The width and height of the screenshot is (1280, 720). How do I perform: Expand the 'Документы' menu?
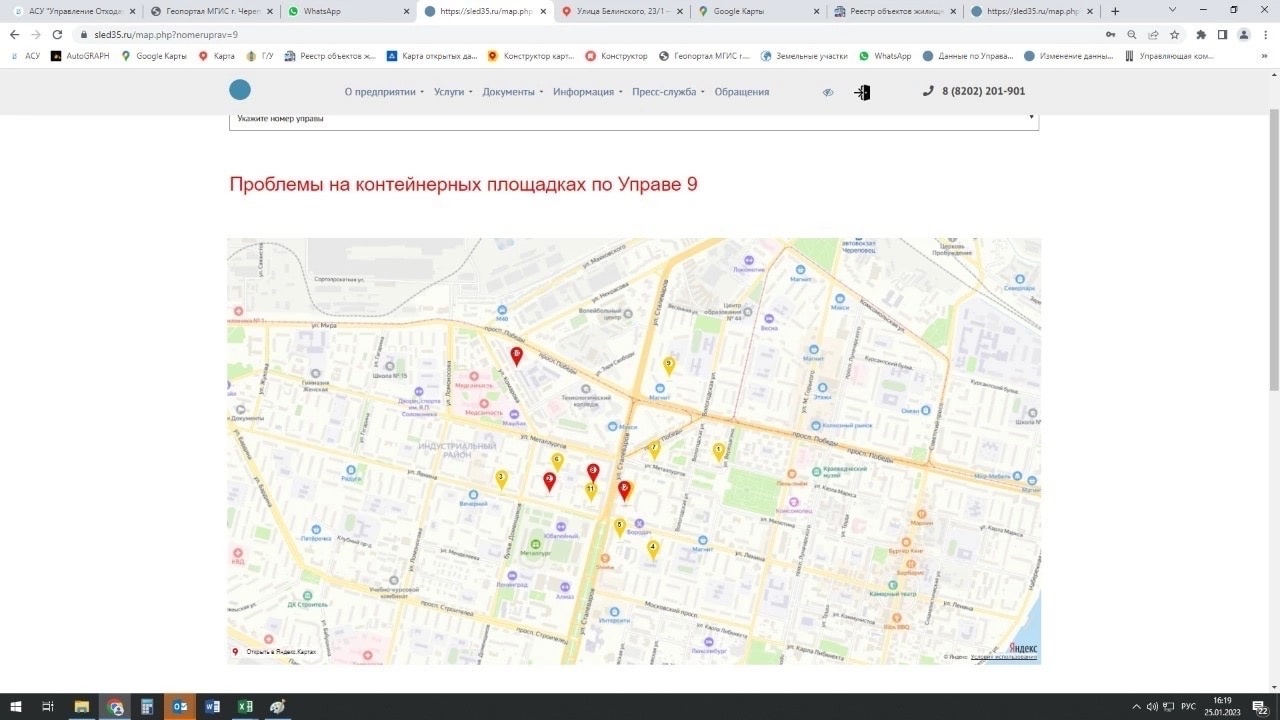(x=512, y=92)
